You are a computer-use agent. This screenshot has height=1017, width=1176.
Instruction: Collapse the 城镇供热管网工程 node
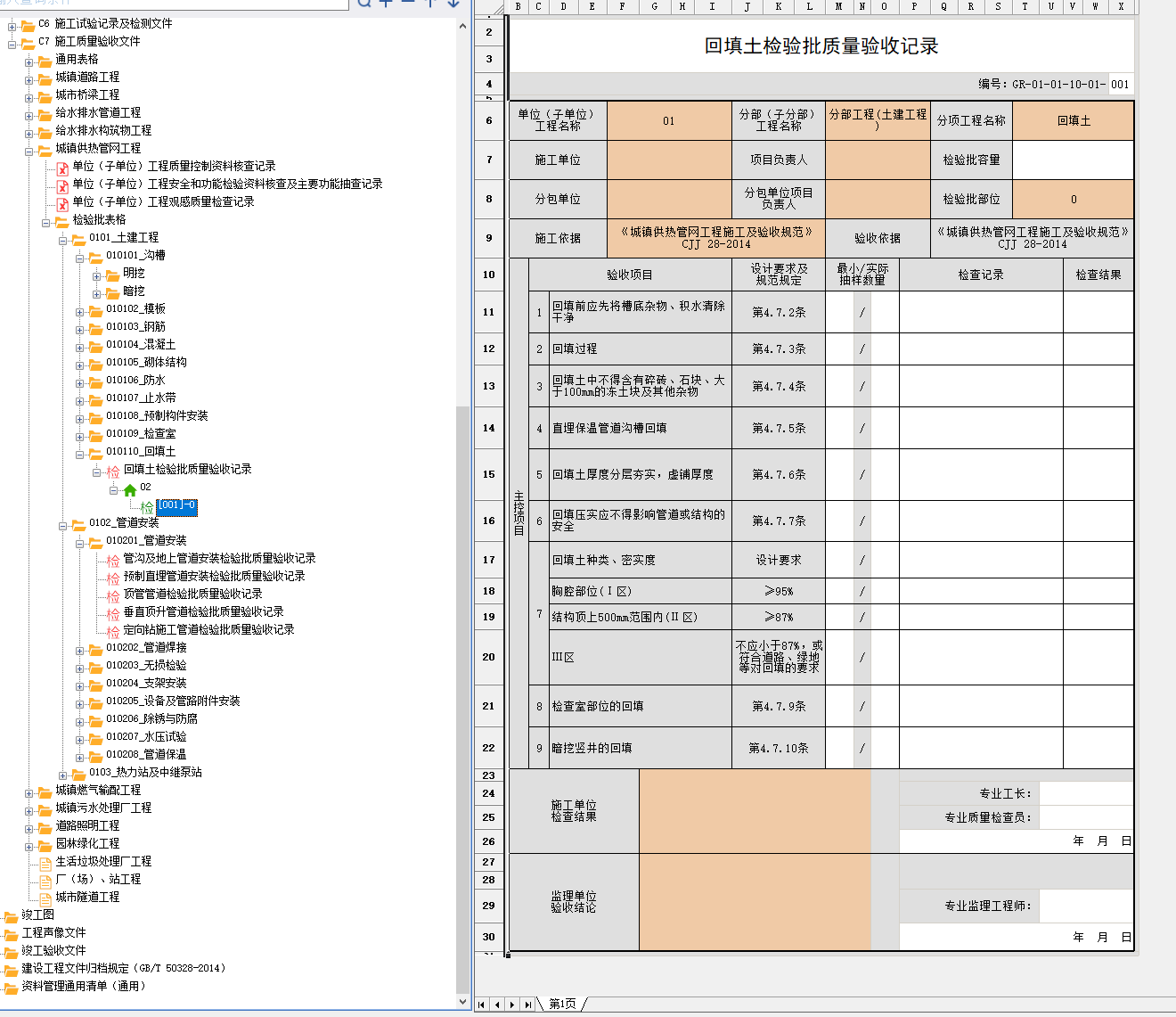[29, 152]
